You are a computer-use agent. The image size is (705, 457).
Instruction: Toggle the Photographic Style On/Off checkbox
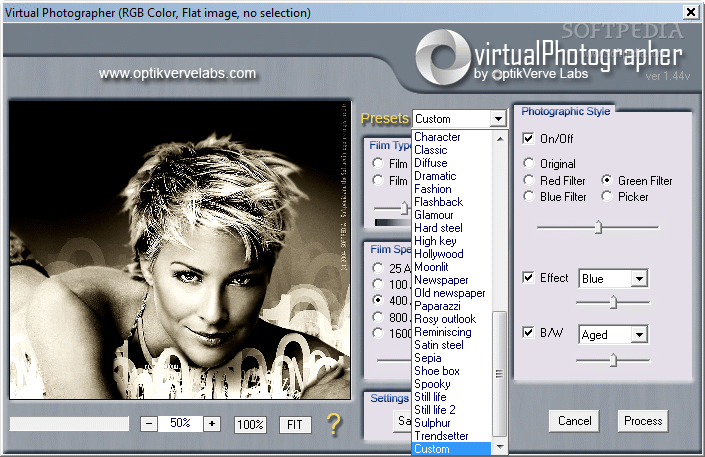528,138
